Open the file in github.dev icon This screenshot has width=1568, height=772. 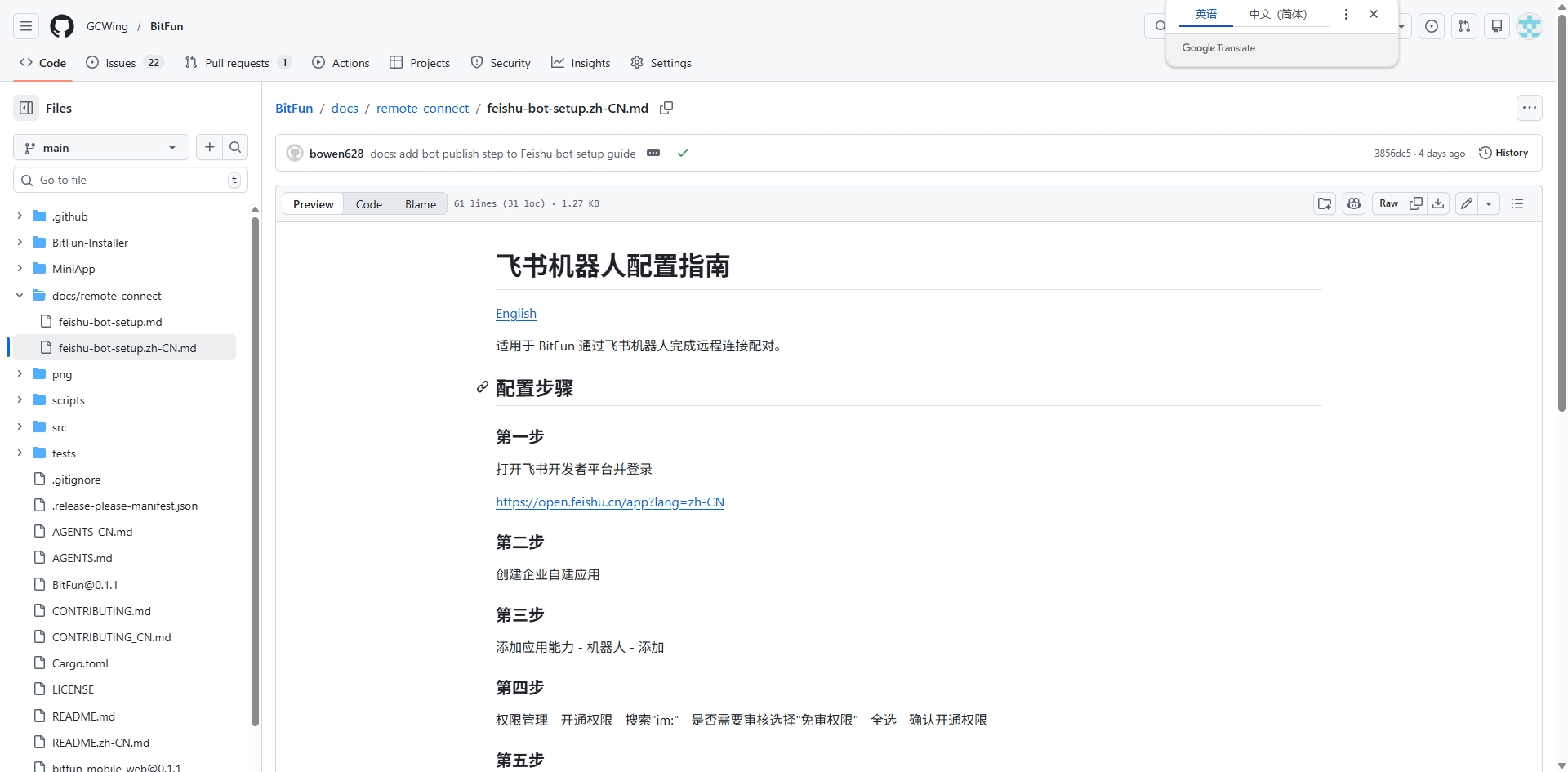1325,203
